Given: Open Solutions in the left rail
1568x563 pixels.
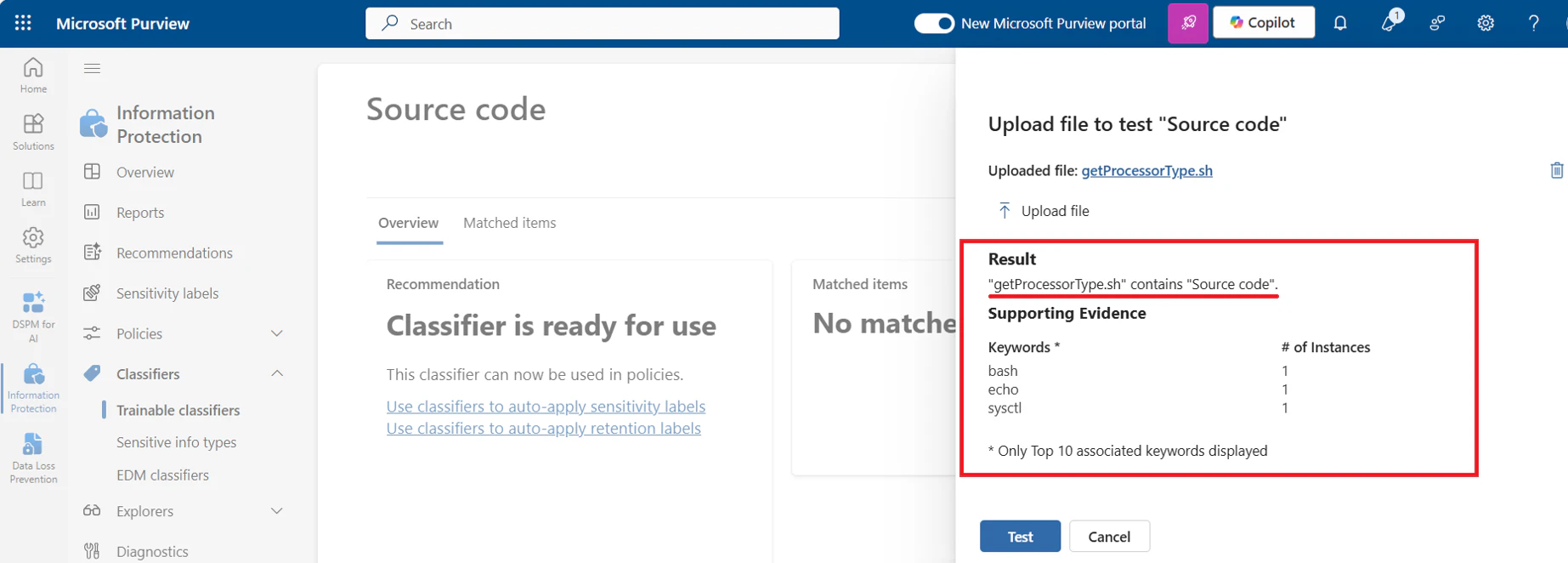Looking at the screenshot, I should click(x=33, y=132).
